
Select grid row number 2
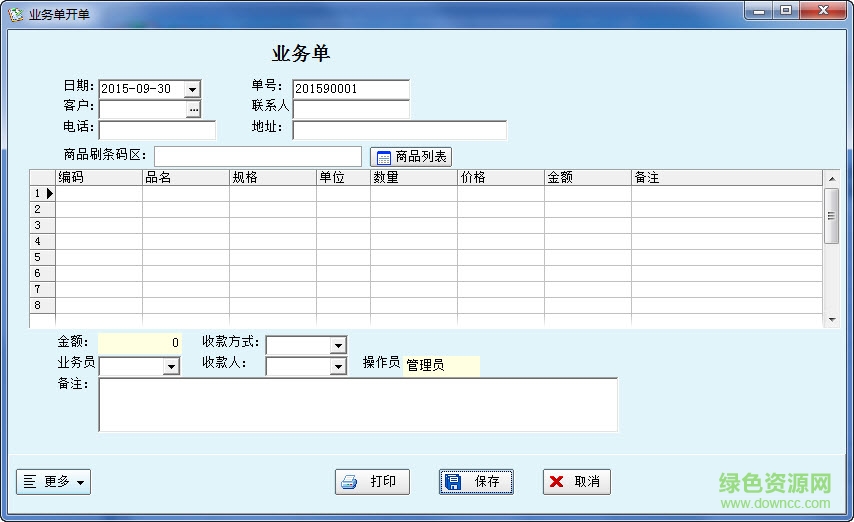click(42, 209)
